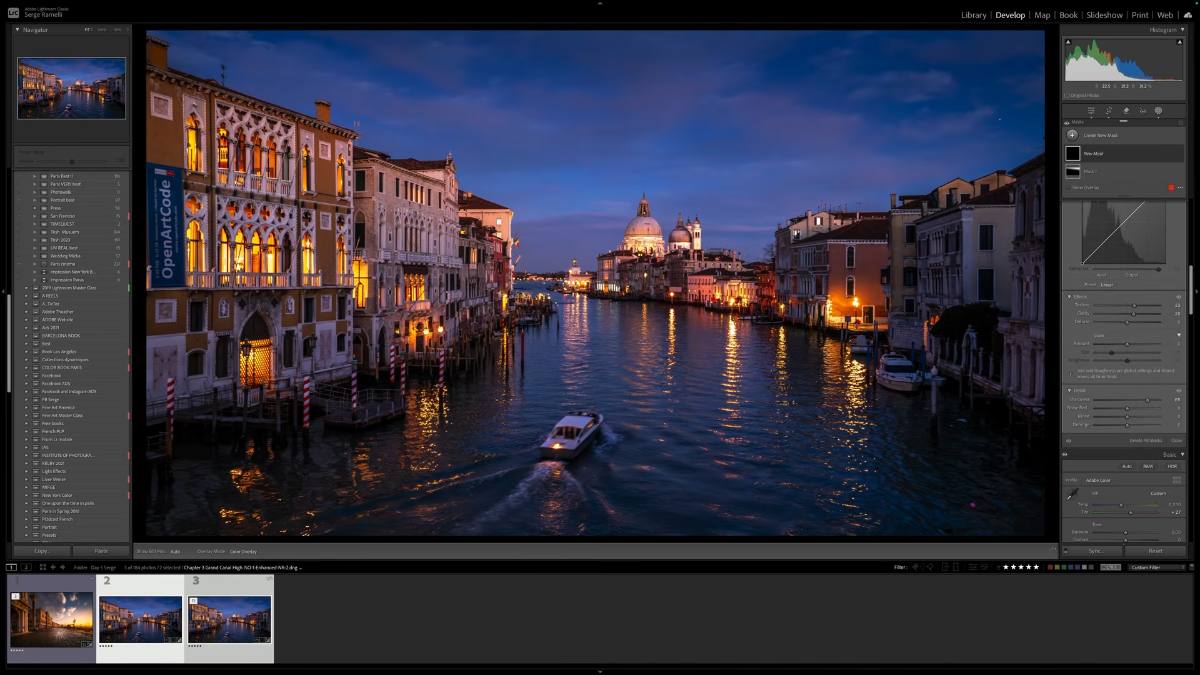Select the Edit sliders tool icon
Viewport: 1200px width, 675px height.
click(x=1091, y=111)
